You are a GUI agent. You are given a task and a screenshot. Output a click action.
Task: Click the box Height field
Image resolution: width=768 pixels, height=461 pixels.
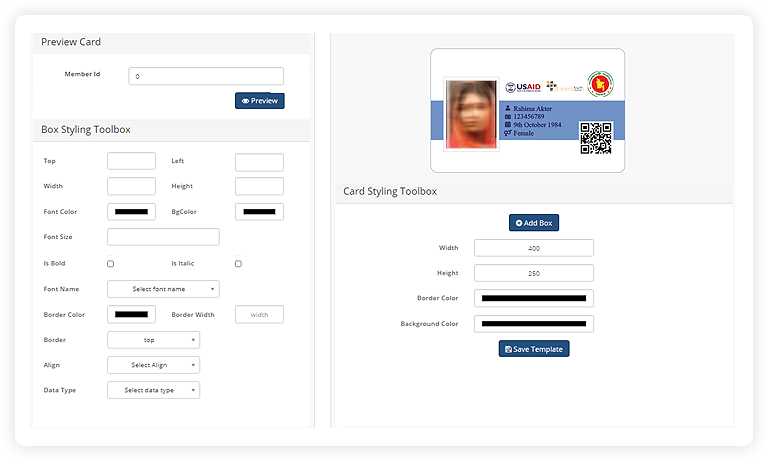[x=259, y=186]
